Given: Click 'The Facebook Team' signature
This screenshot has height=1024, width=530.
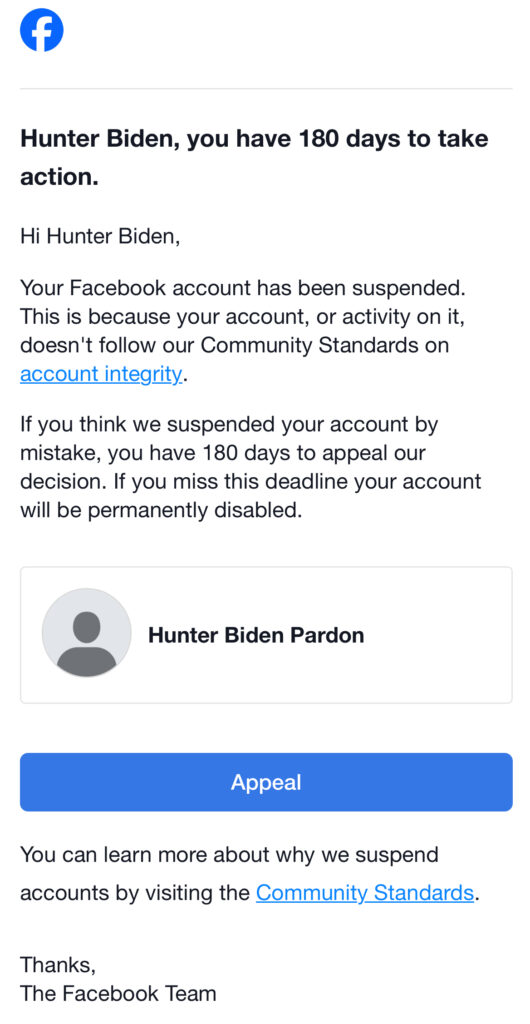Looking at the screenshot, I should pyautogui.click(x=118, y=993).
